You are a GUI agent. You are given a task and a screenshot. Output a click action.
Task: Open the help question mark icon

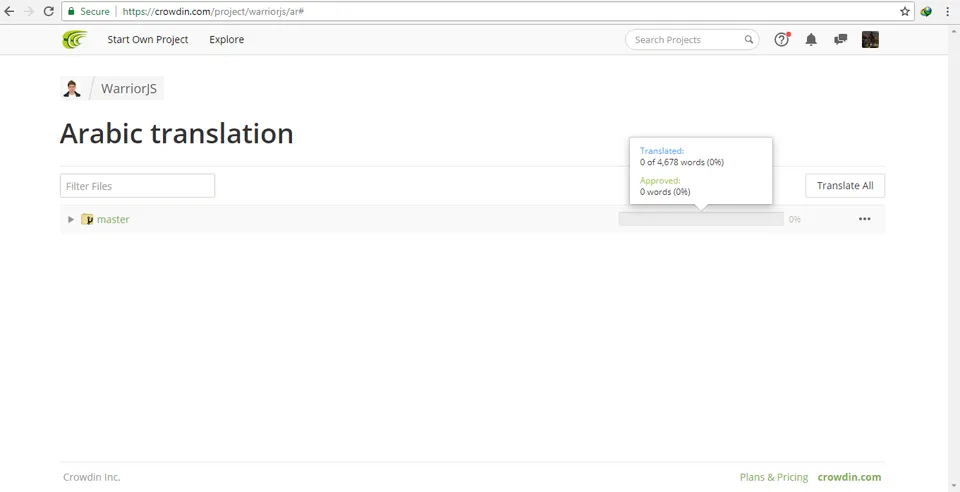[x=782, y=40]
